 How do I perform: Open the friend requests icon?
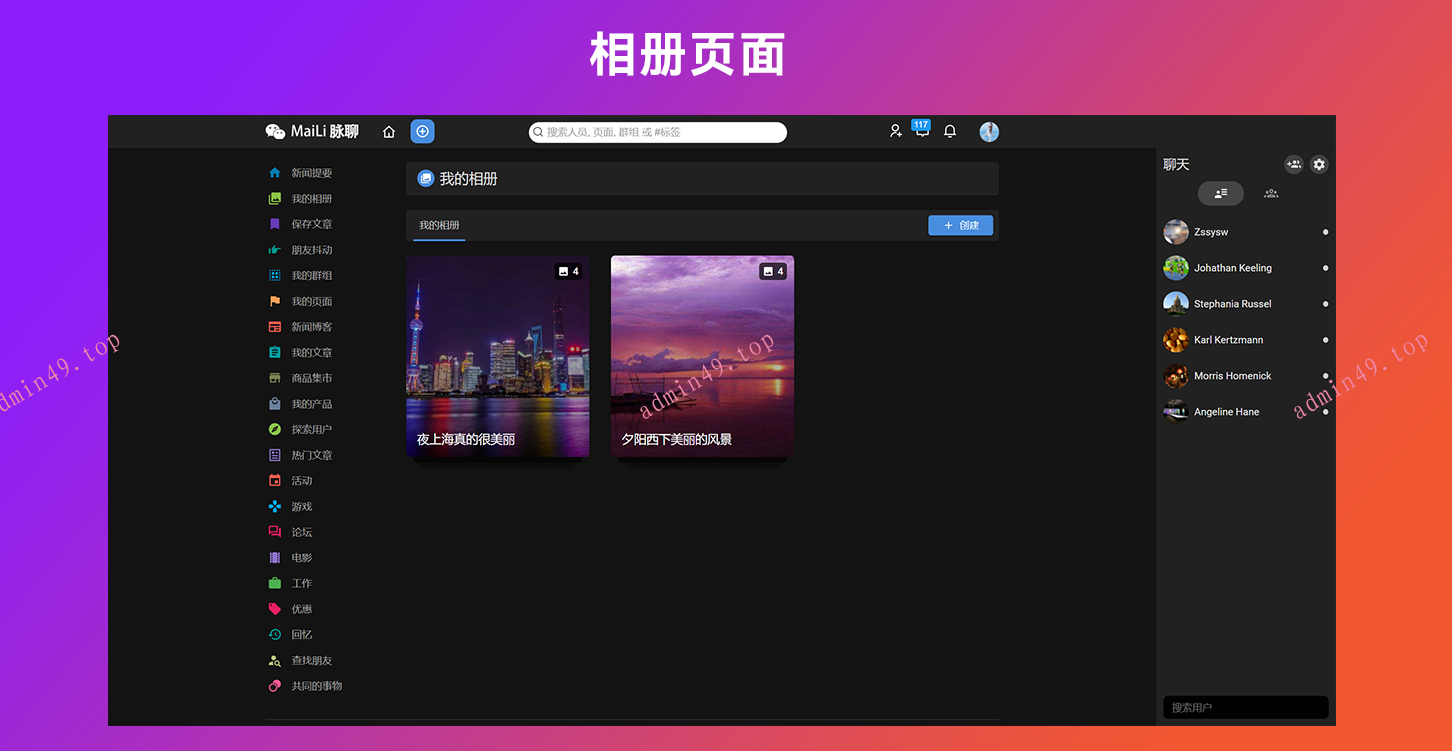896,131
